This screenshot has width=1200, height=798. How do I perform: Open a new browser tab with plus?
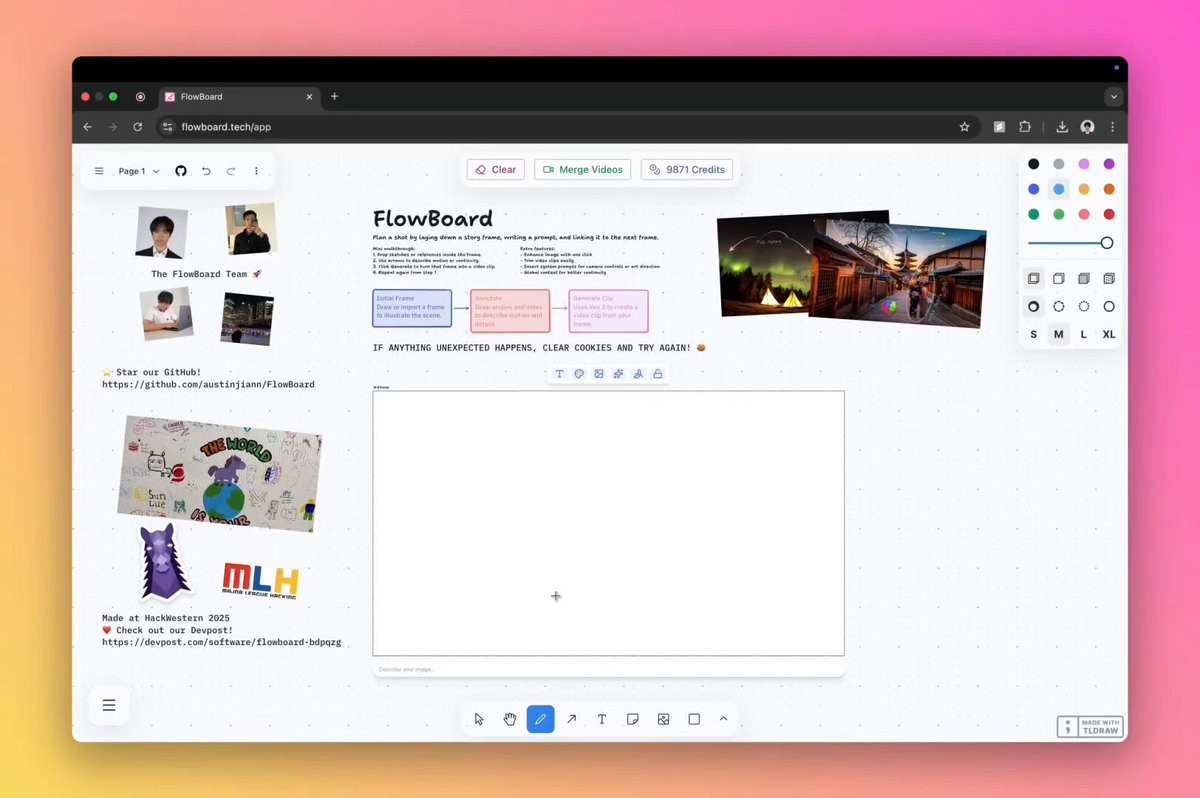334,97
